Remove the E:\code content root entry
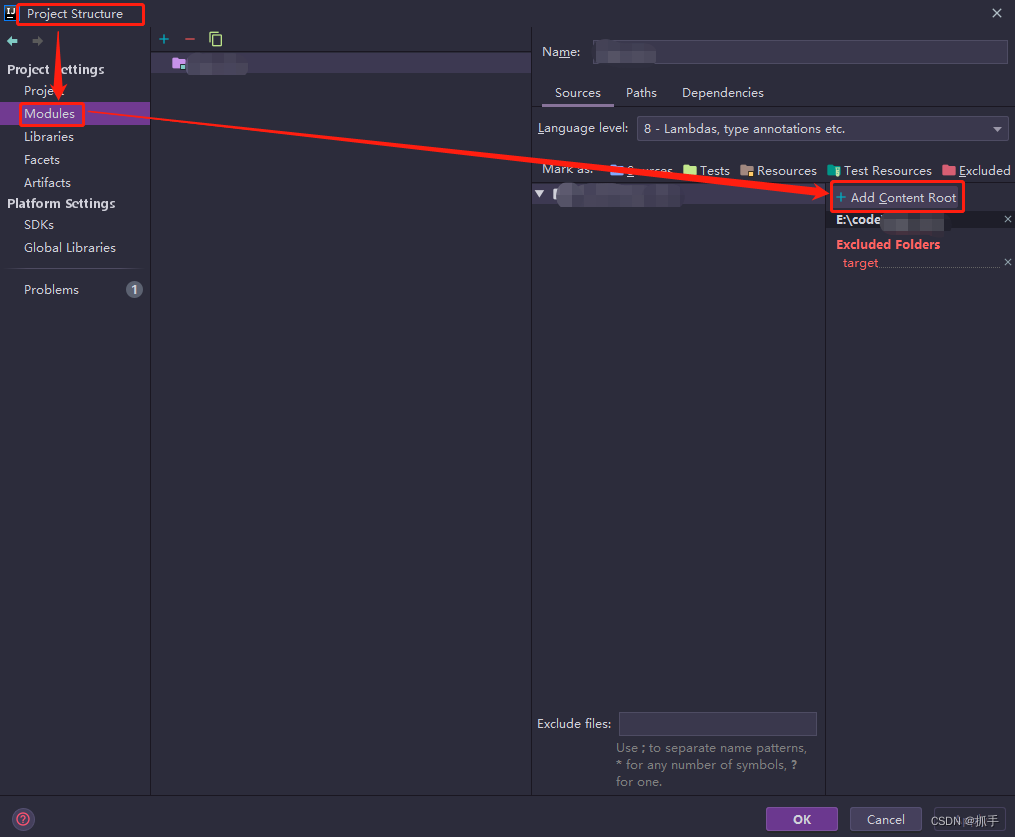Image resolution: width=1015 pixels, height=837 pixels. [1007, 219]
